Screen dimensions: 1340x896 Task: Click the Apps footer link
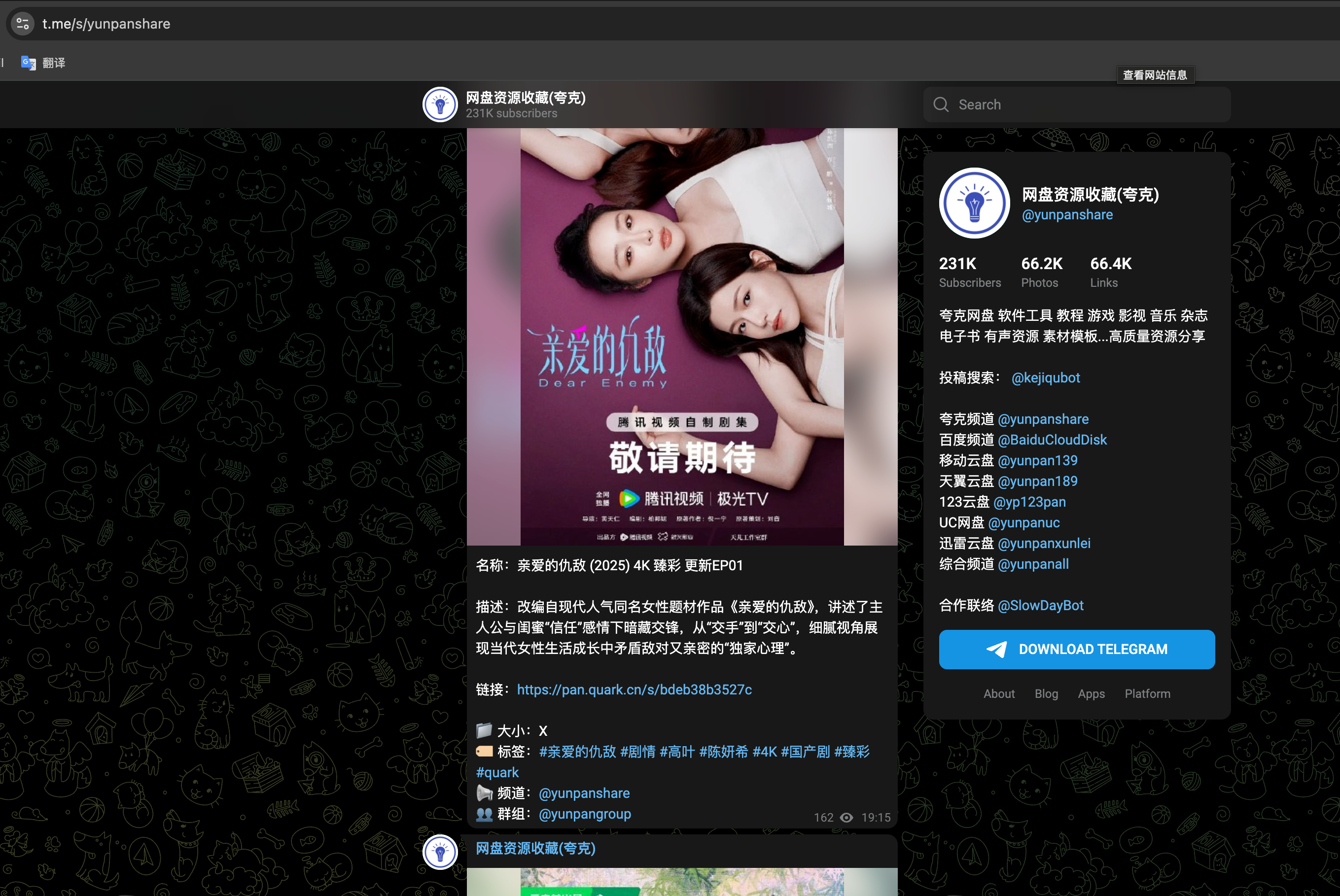click(x=1091, y=694)
